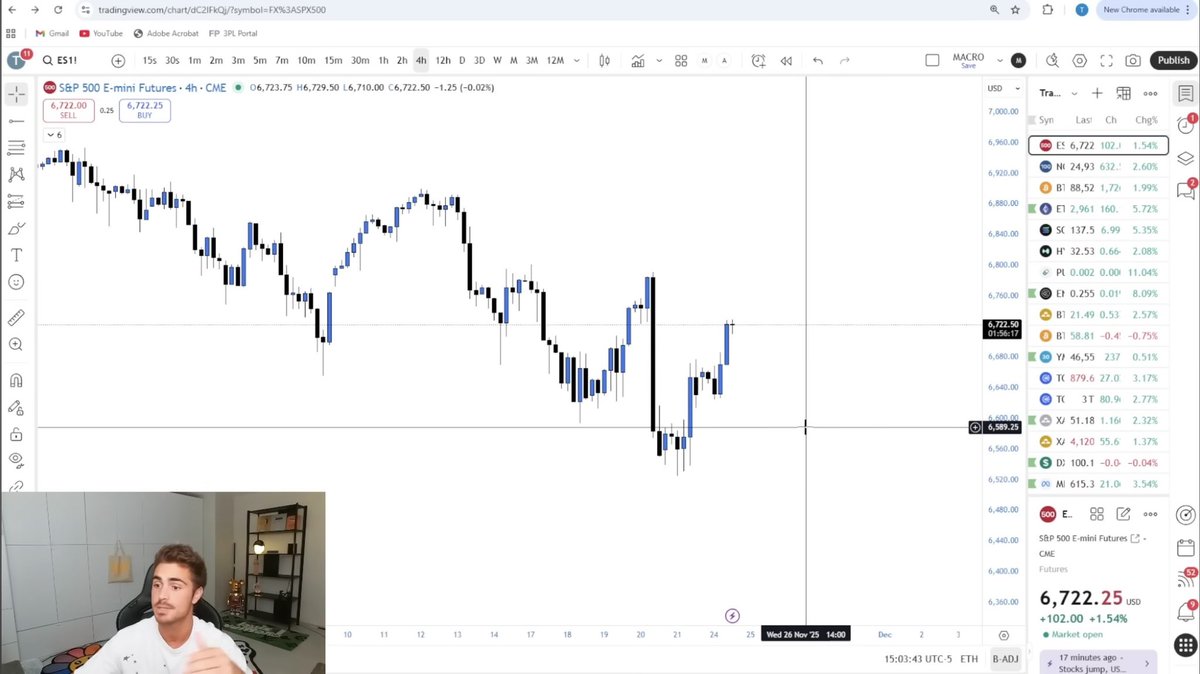Toggle magnet mode in drawing toolbar
The height and width of the screenshot is (674, 1200).
click(16, 380)
